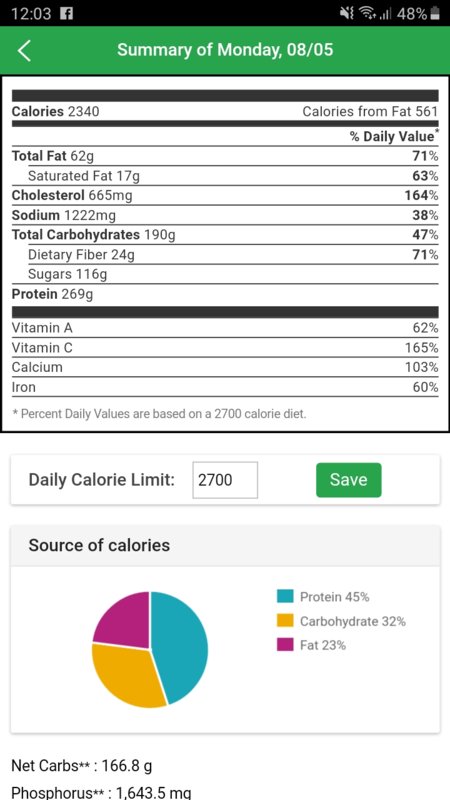Tap the Cholesterol 665mg row
Image resolution: width=450 pixels, height=800 pixels.
(x=225, y=195)
